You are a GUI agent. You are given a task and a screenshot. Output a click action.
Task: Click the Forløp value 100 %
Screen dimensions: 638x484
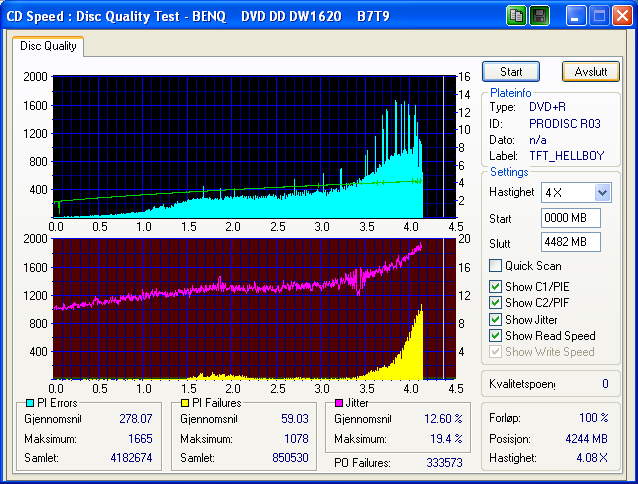click(594, 418)
